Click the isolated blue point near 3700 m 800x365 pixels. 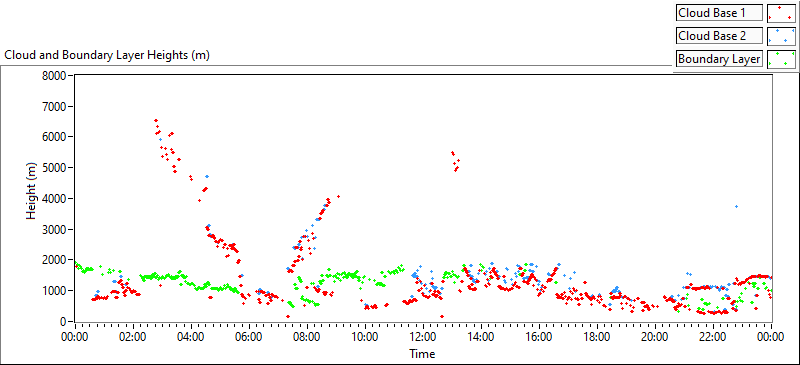736,206
